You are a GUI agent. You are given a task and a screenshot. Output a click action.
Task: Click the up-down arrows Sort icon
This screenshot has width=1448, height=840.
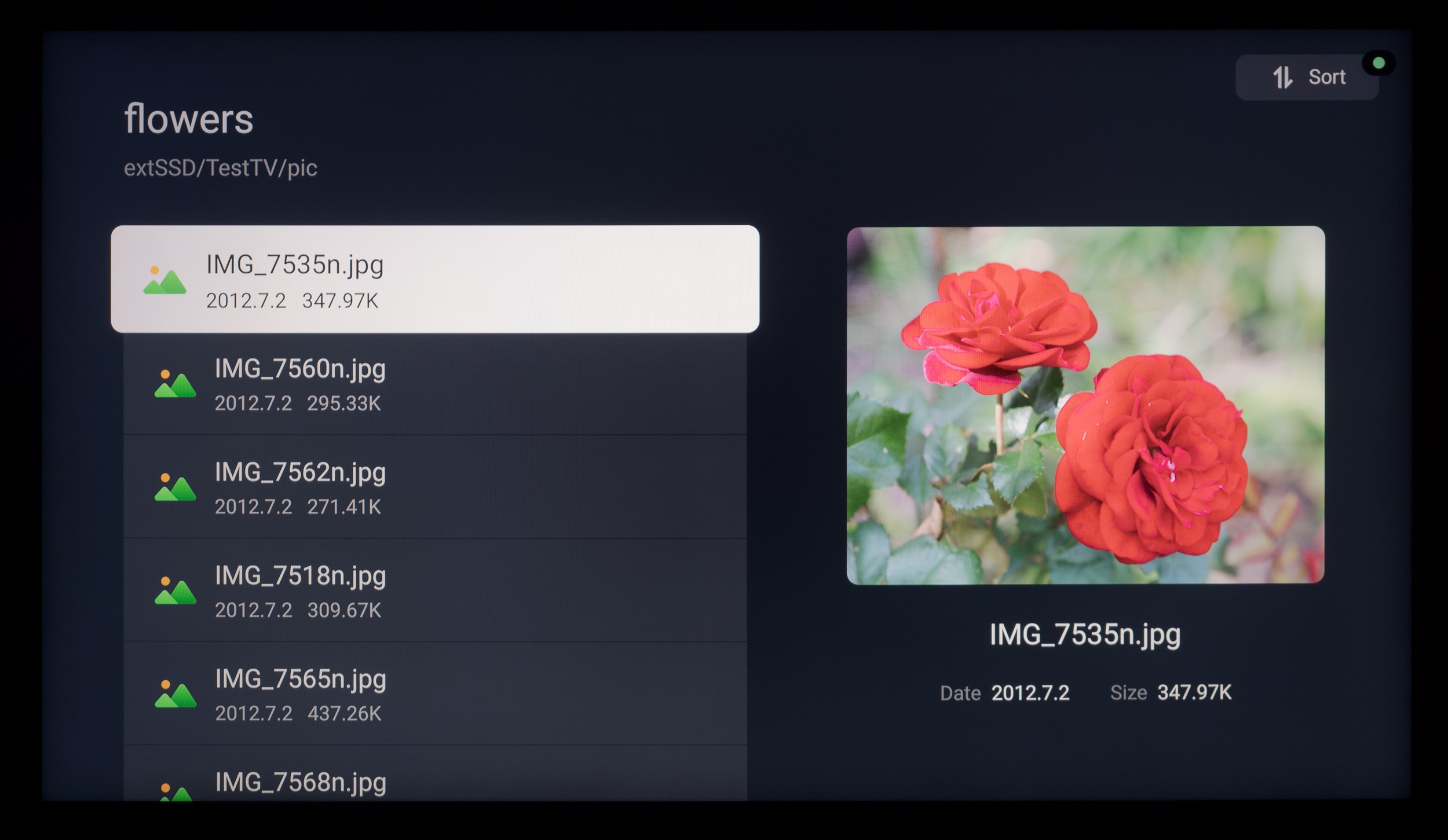[1282, 77]
